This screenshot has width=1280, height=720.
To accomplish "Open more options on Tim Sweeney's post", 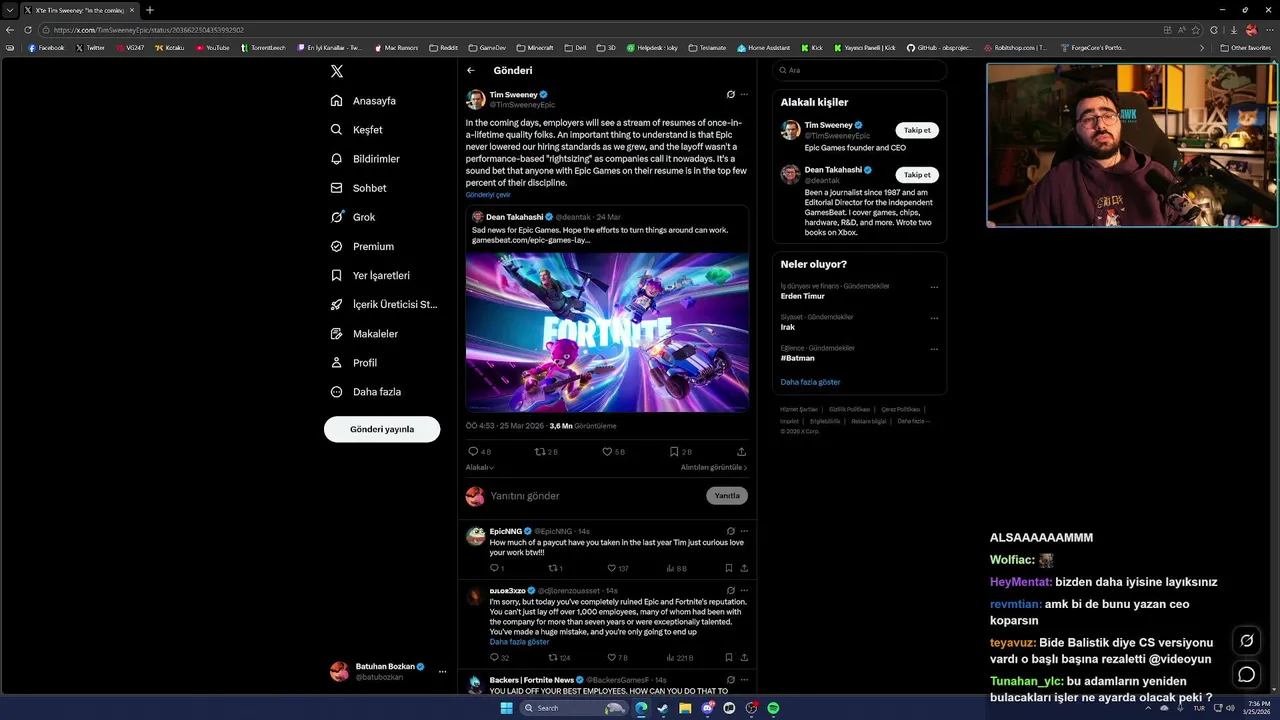I will (744, 95).
